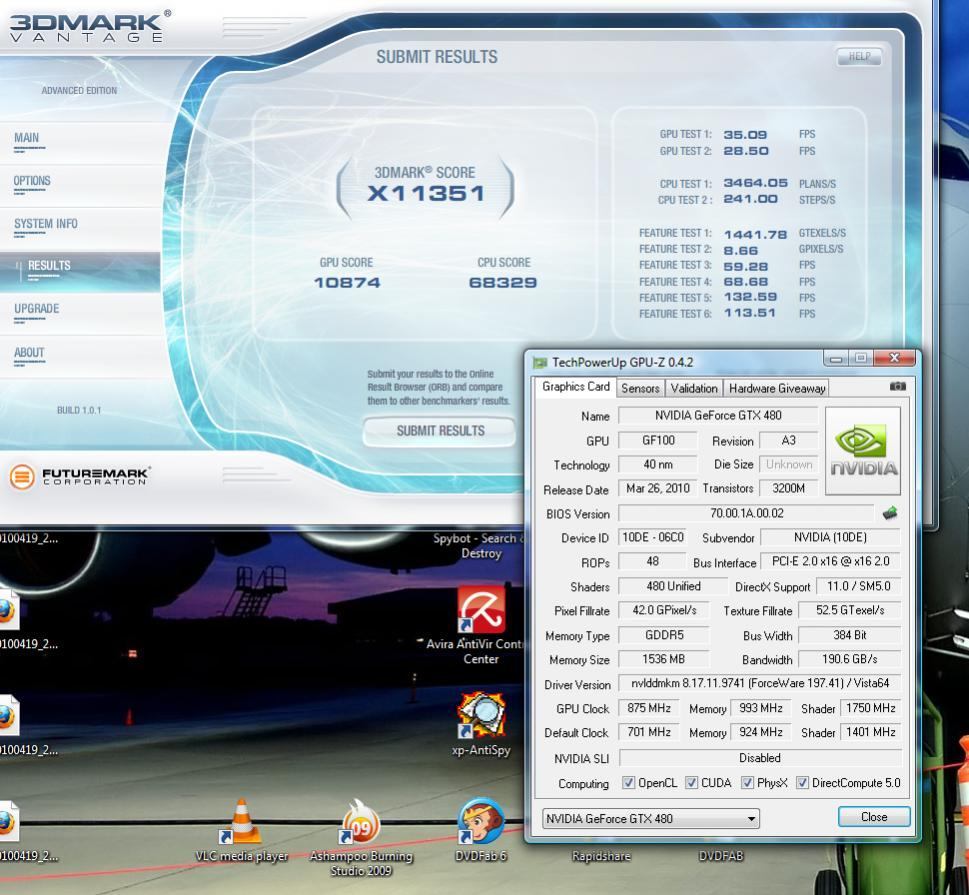The width and height of the screenshot is (969, 895).
Task: Open the DVDFAB desktop shortcut
Action: (721, 856)
